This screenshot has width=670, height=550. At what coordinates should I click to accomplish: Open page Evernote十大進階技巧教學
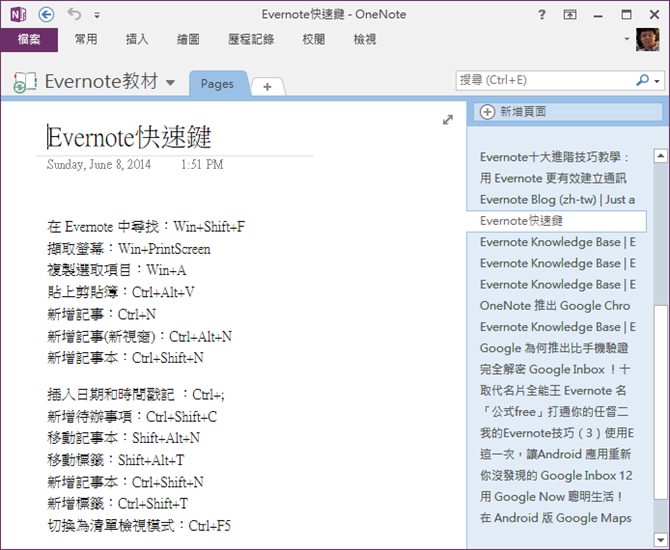[x=556, y=157]
